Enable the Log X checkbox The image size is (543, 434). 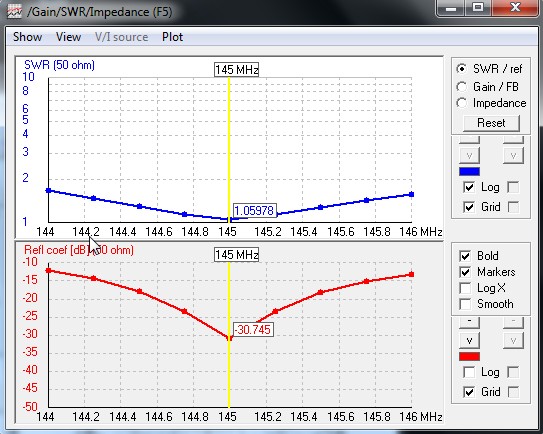pos(465,288)
